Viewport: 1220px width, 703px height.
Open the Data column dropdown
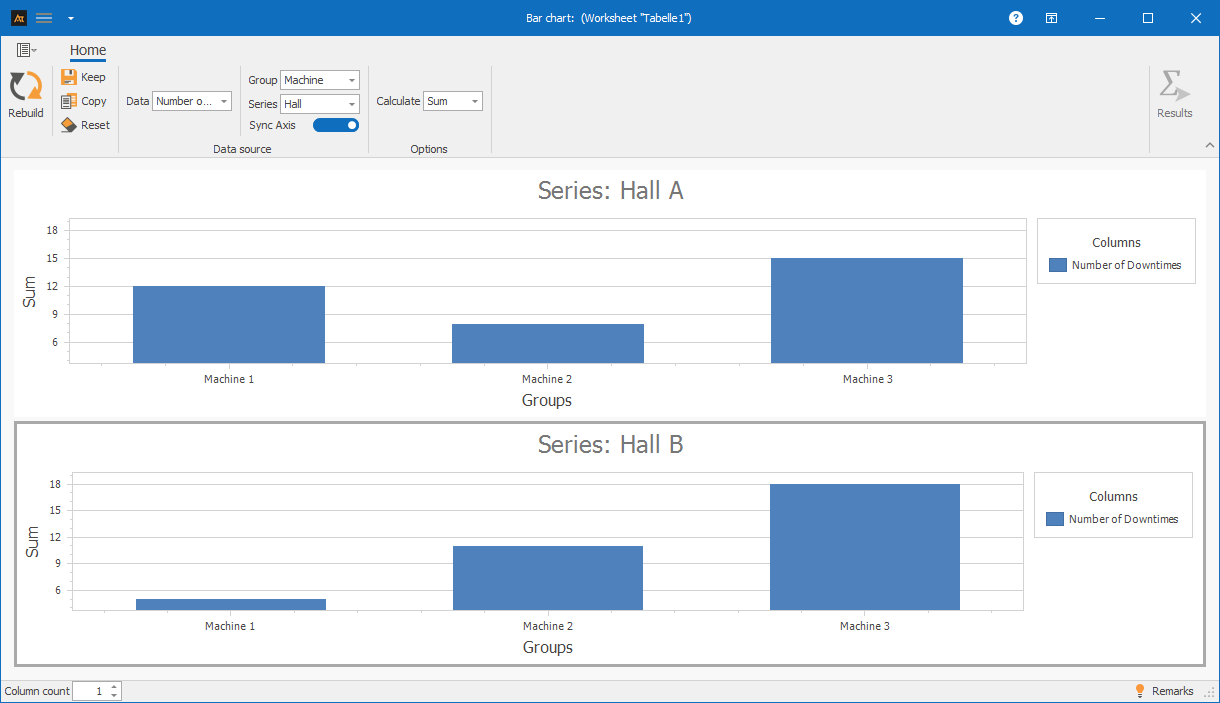coord(192,101)
